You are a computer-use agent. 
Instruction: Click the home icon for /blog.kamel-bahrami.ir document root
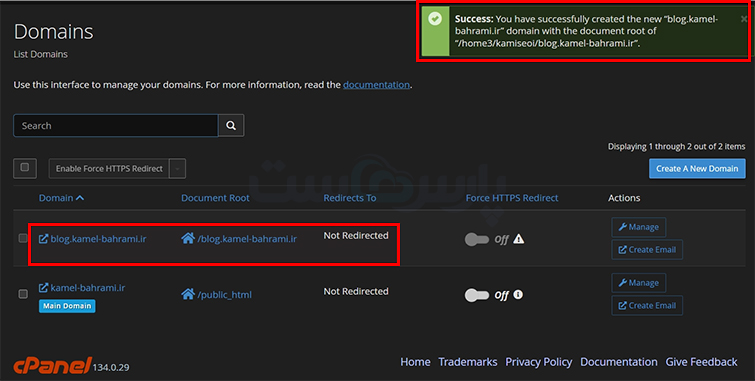(x=188, y=238)
